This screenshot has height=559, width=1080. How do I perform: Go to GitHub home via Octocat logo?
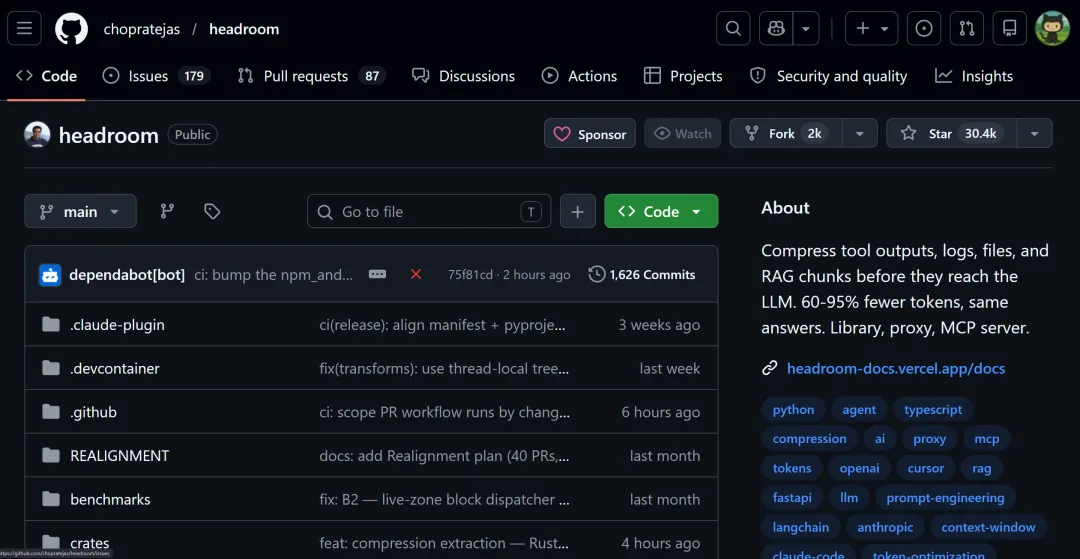72,29
